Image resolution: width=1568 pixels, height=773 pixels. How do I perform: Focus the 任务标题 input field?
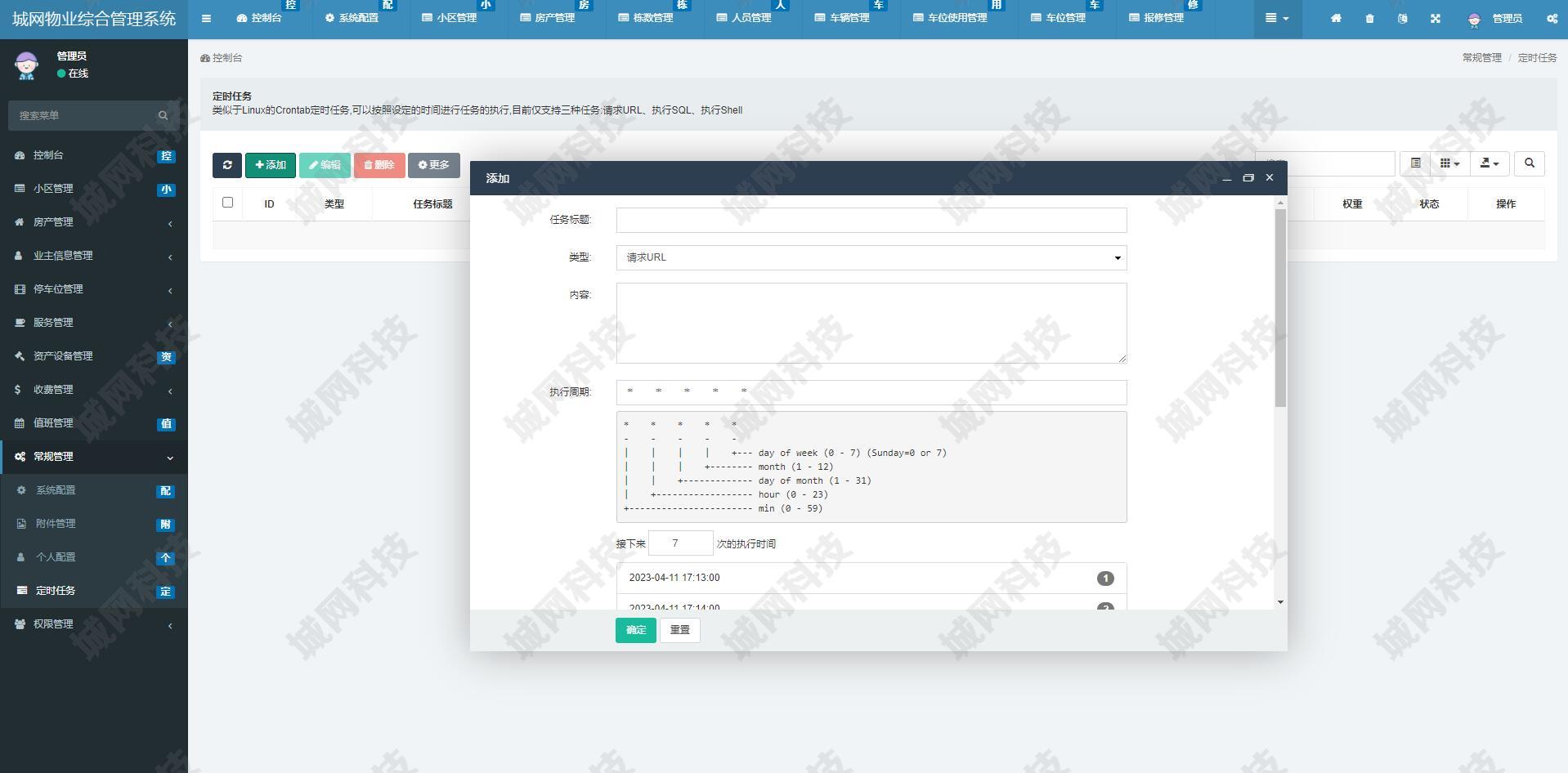871,220
